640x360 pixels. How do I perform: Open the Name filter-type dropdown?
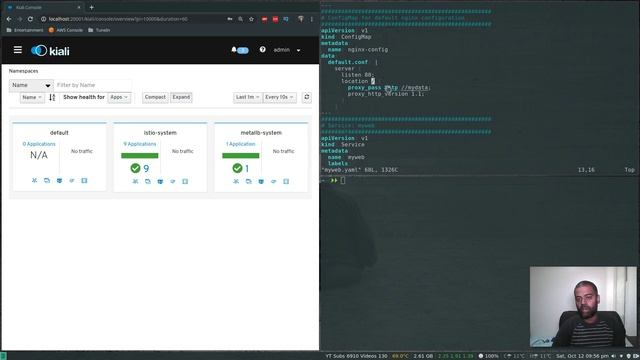[31, 85]
